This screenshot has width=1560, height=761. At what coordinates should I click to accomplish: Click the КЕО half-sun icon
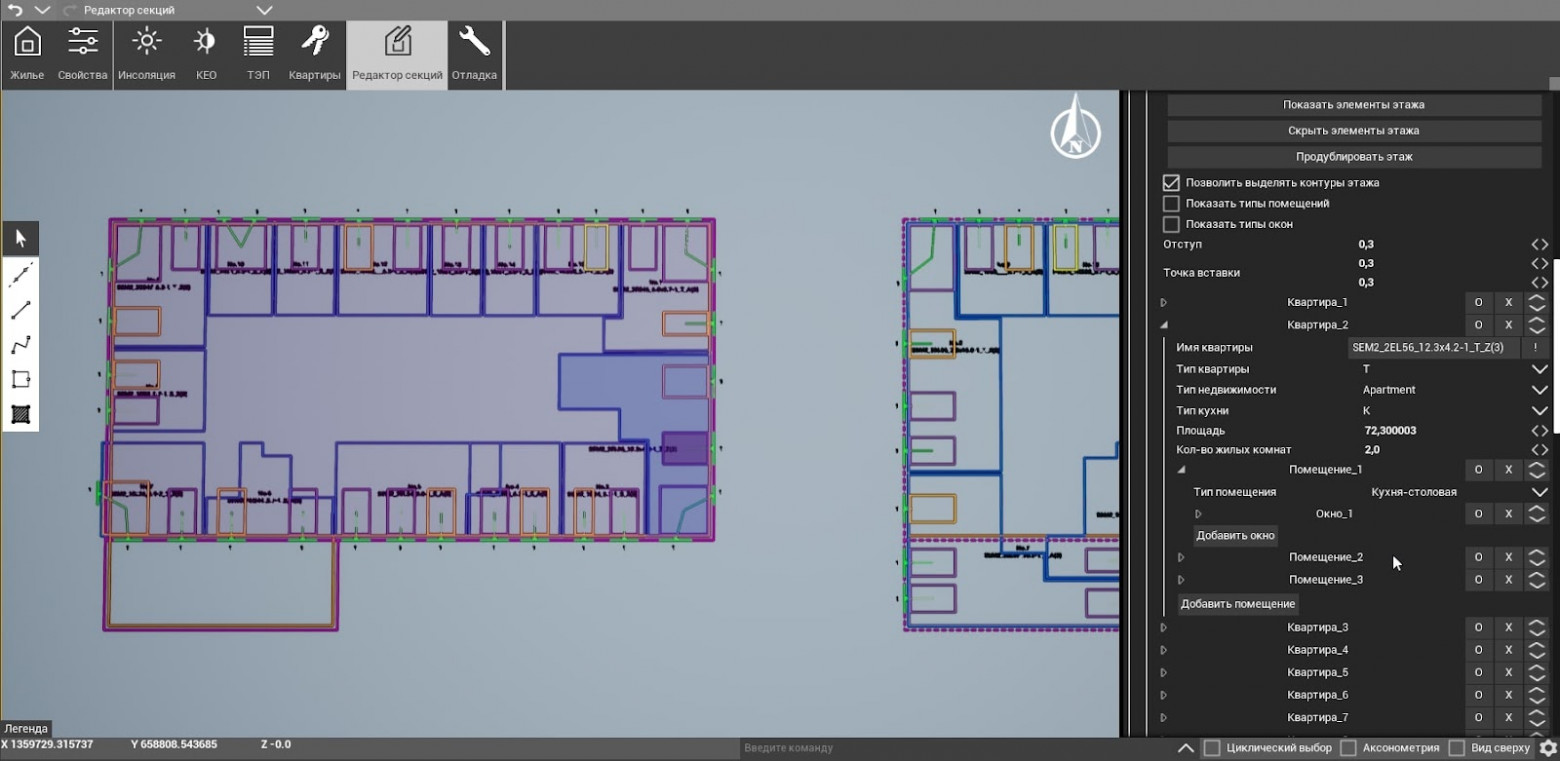(206, 54)
